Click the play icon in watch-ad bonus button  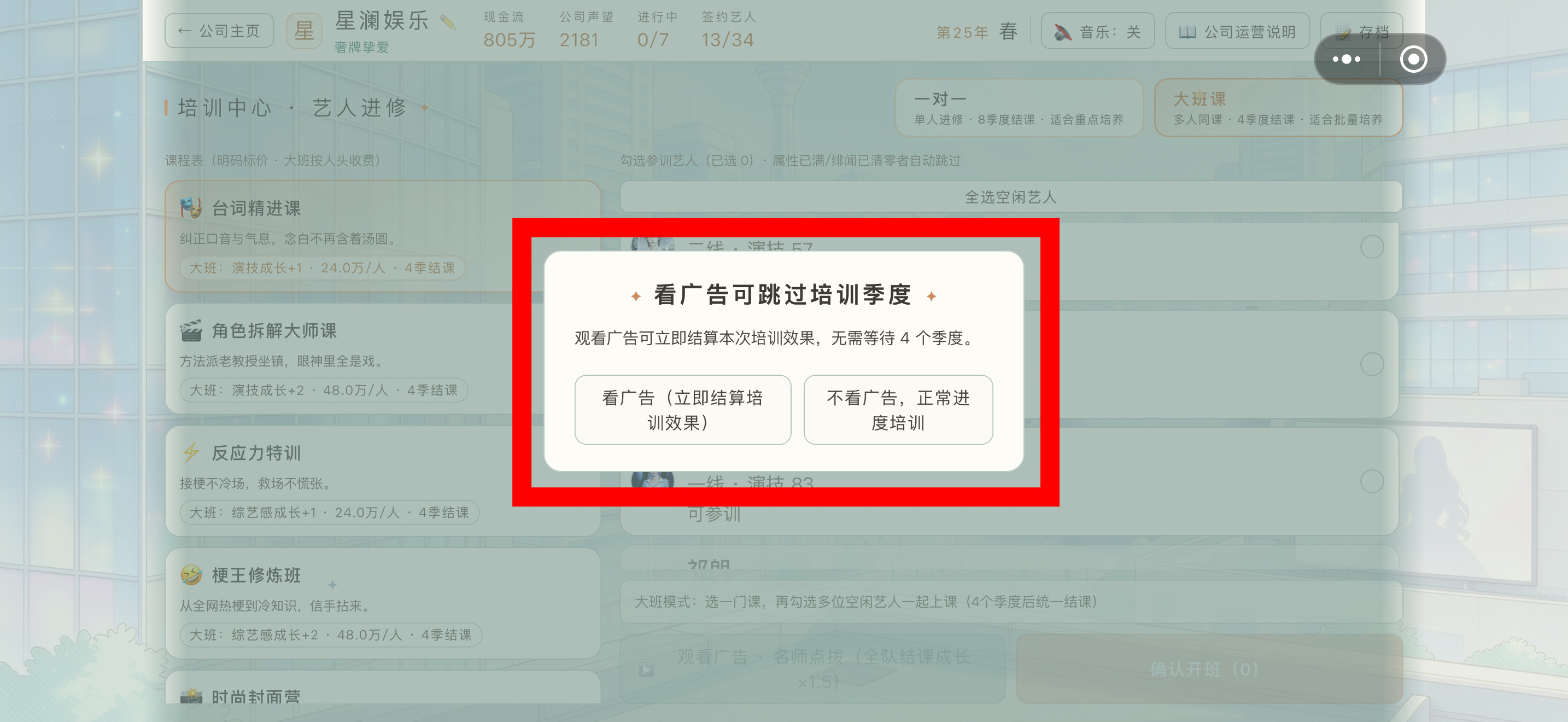[x=646, y=670]
